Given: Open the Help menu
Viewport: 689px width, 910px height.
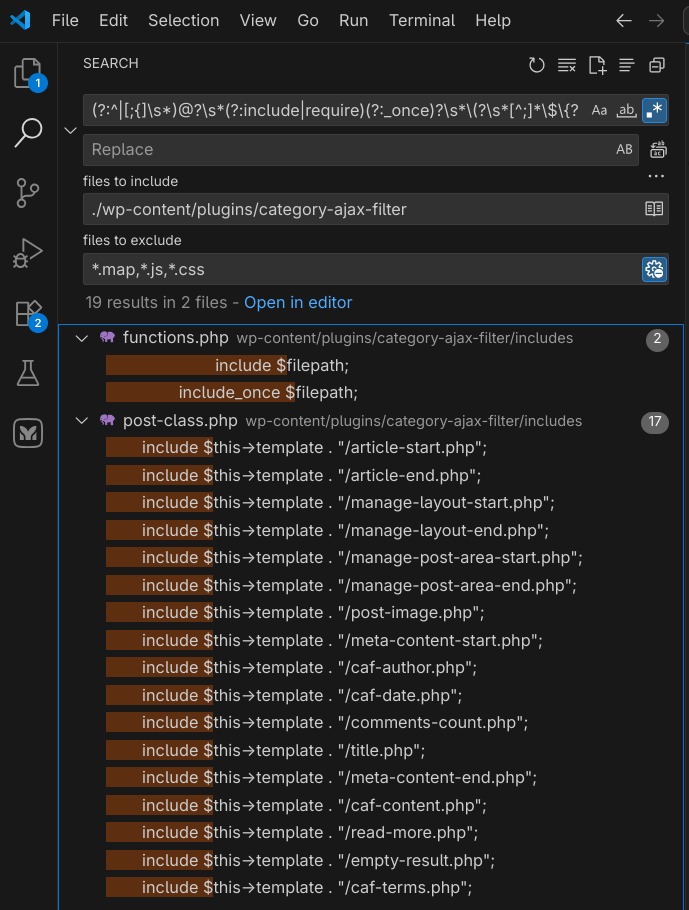Looking at the screenshot, I should [x=493, y=20].
